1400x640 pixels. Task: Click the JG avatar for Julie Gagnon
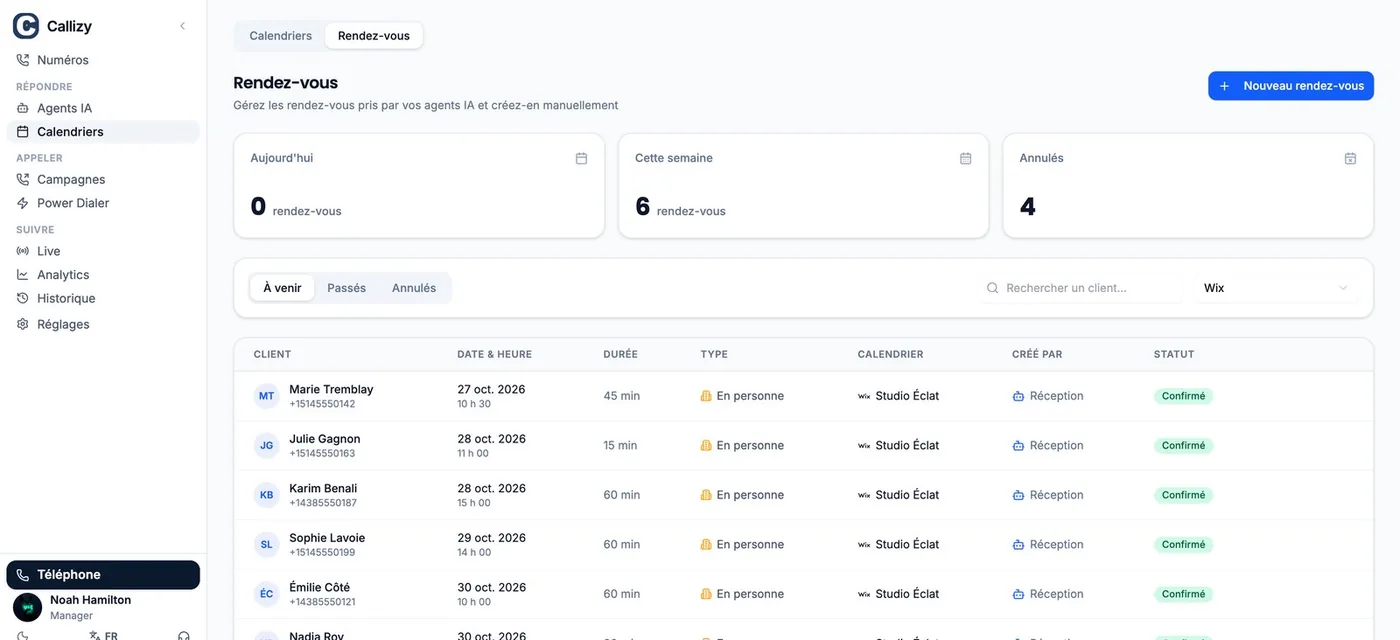tap(267, 446)
